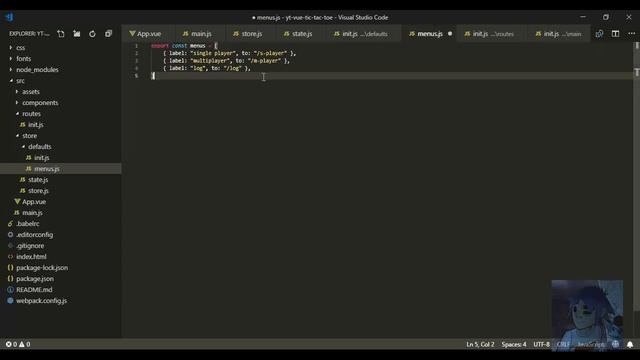
Task: Open store.js in the file tree
Action: [x=38, y=191]
